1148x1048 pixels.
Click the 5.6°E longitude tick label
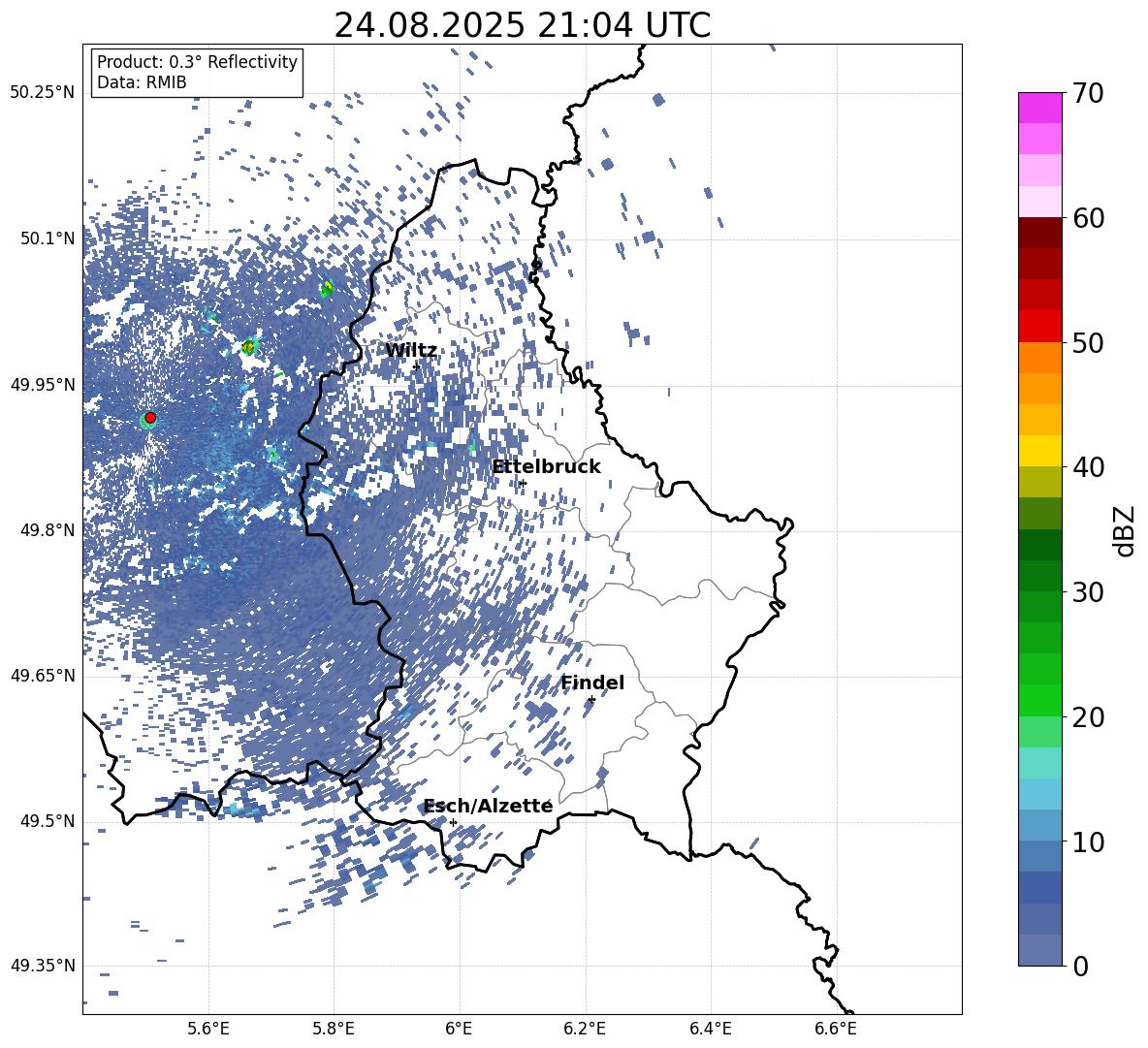208,1029
